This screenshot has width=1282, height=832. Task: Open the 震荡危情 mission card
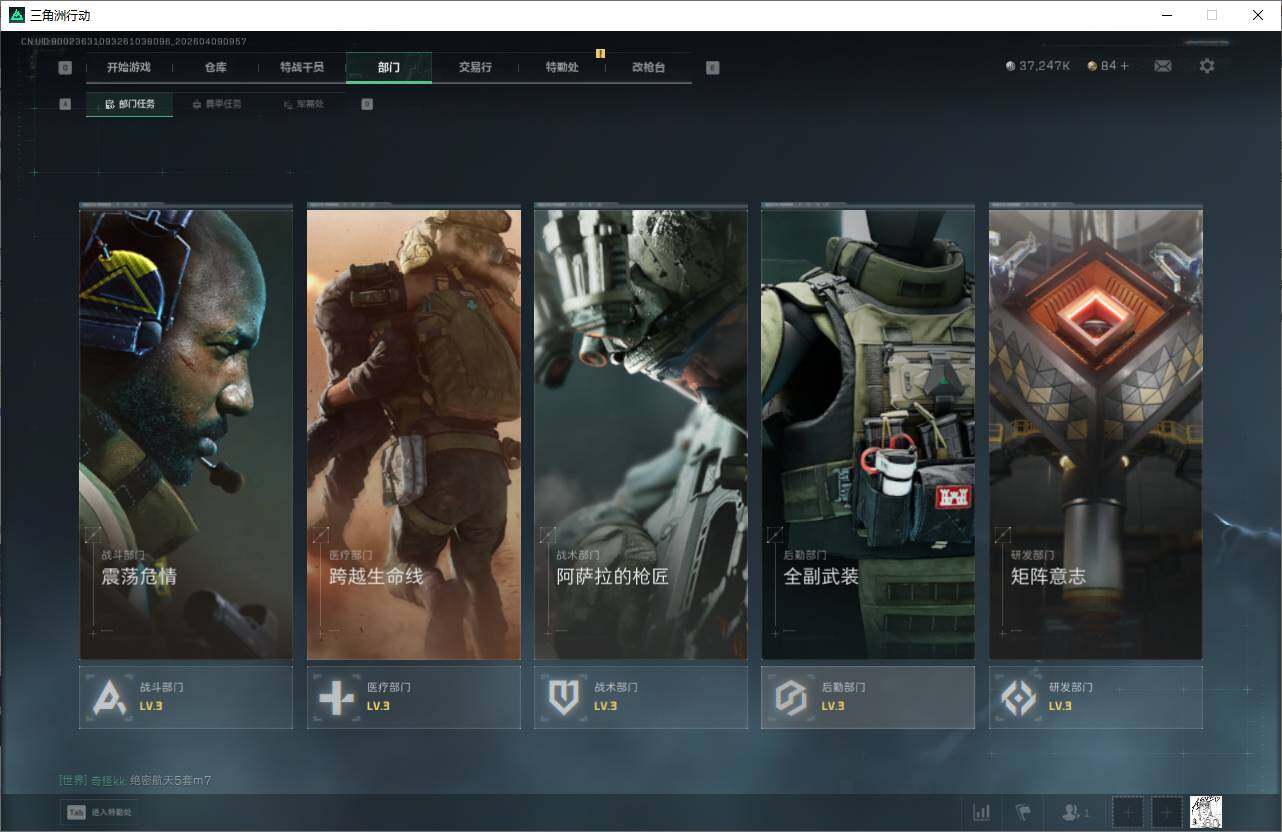click(x=186, y=434)
